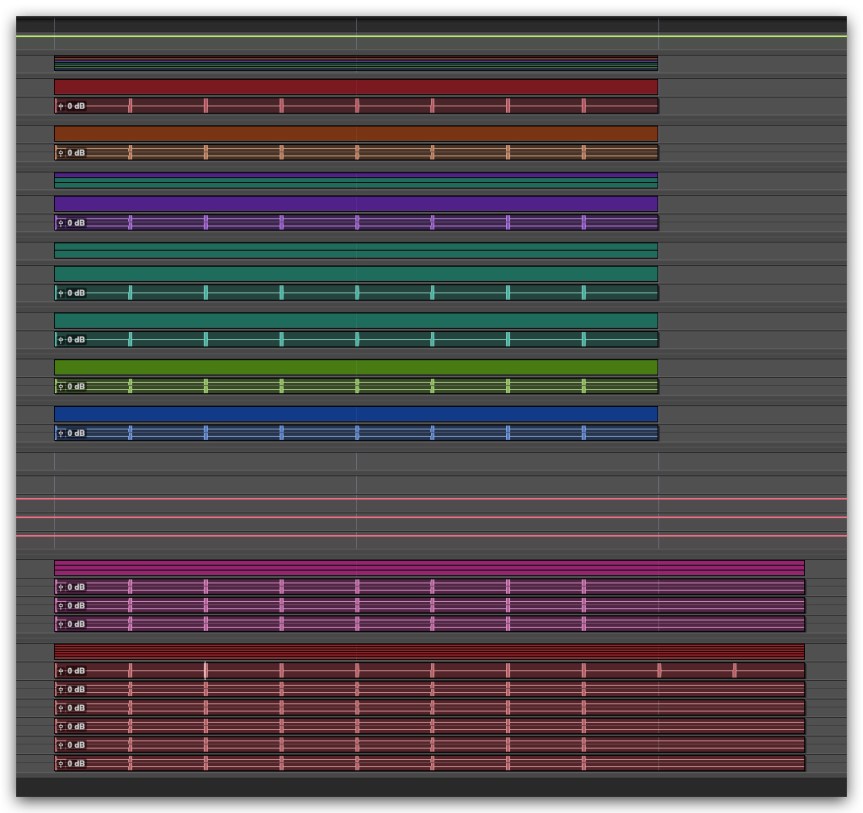This screenshot has width=863, height=813.
Task: Click the last breakpoint on the green clip gain line
Action: pyautogui.click(x=584, y=387)
